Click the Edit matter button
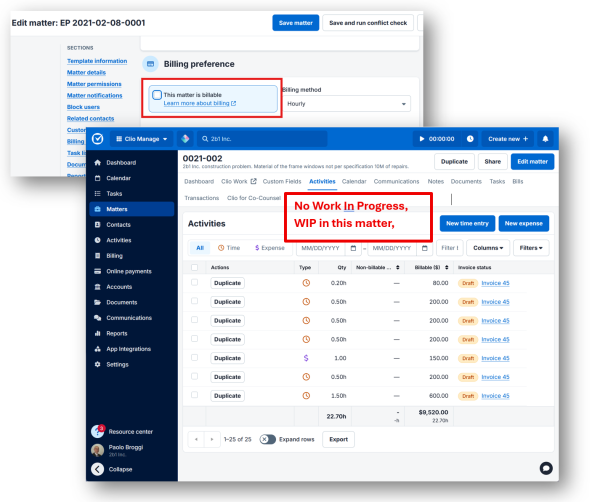The width and height of the screenshot is (600, 502). (x=532, y=161)
